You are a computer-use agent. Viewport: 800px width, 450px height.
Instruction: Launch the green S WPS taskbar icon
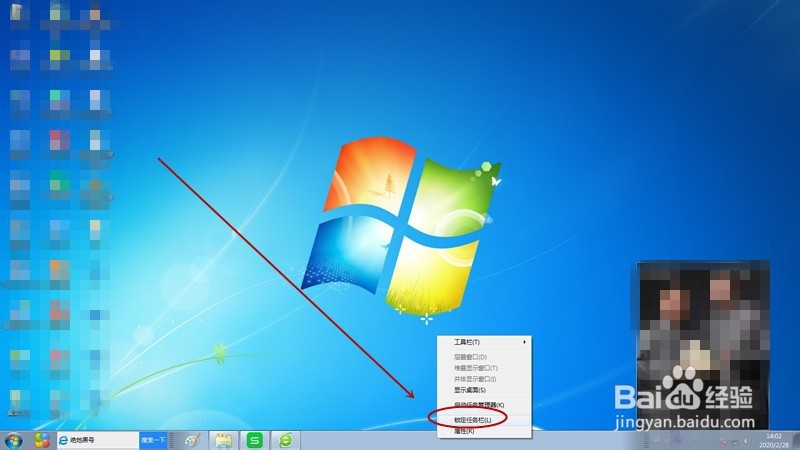255,440
